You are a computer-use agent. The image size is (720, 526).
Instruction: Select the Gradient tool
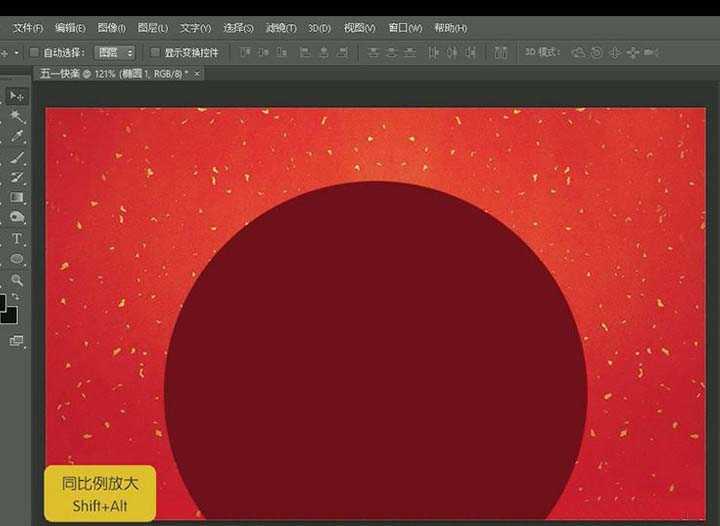point(17,198)
